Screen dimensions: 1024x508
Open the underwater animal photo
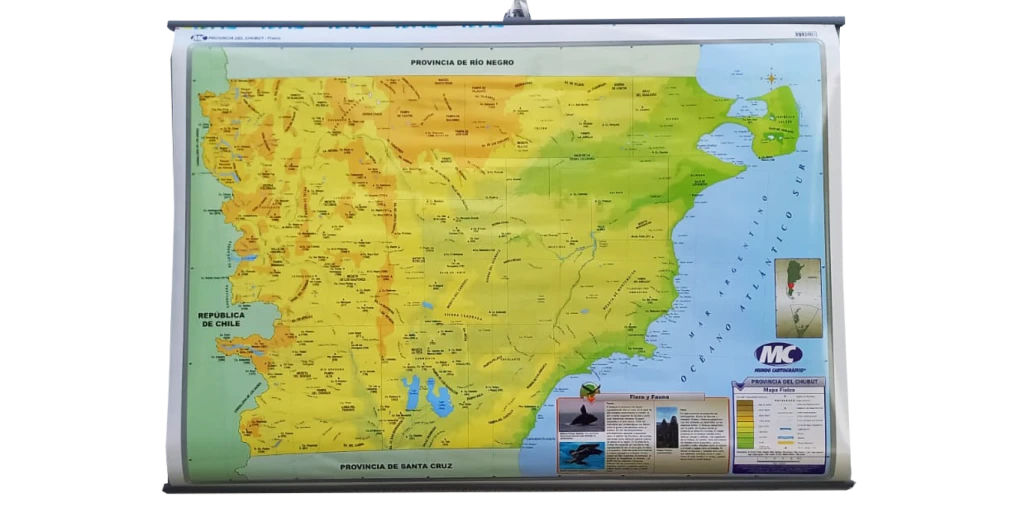pyautogui.click(x=580, y=454)
